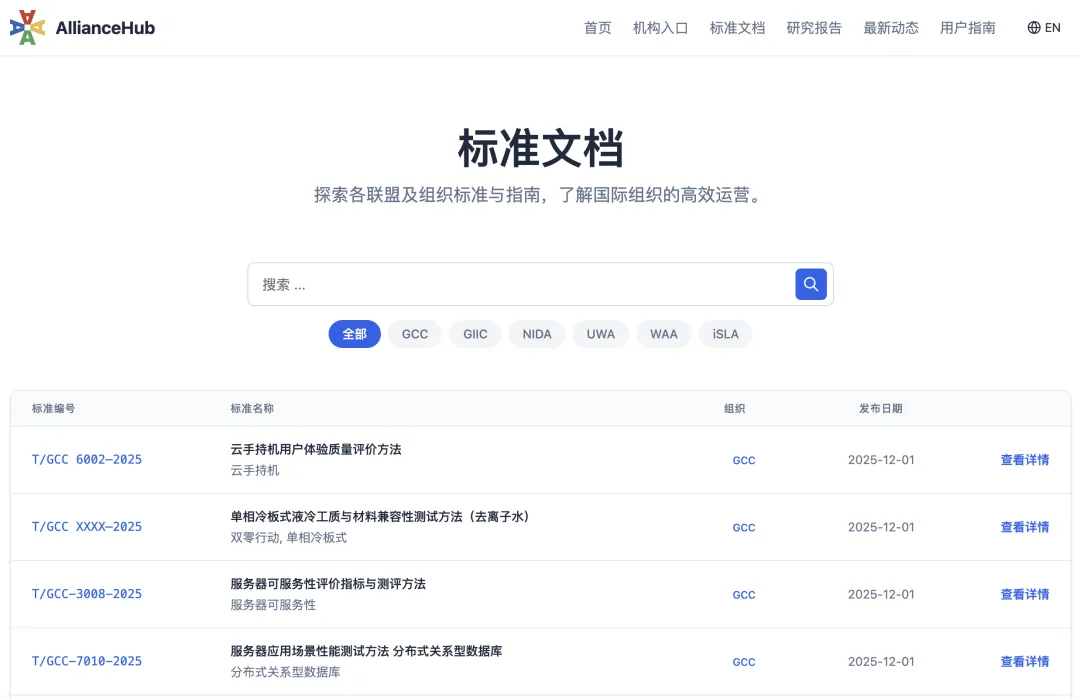Open standard T/GCC 6002-2025 link

pyautogui.click(x=87, y=460)
